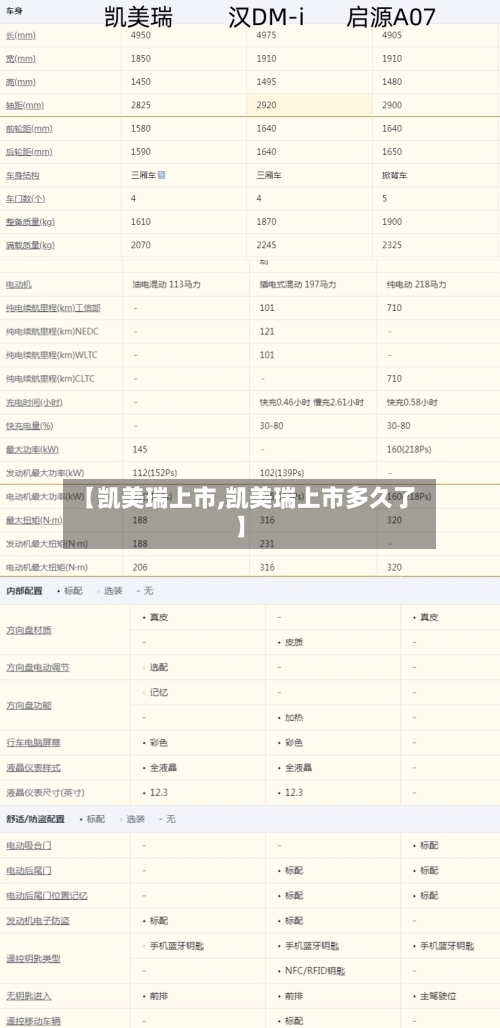Image resolution: width=500 pixels, height=1028 pixels.
Task: Select the 启源A07 column header
Action: [x=391, y=16]
